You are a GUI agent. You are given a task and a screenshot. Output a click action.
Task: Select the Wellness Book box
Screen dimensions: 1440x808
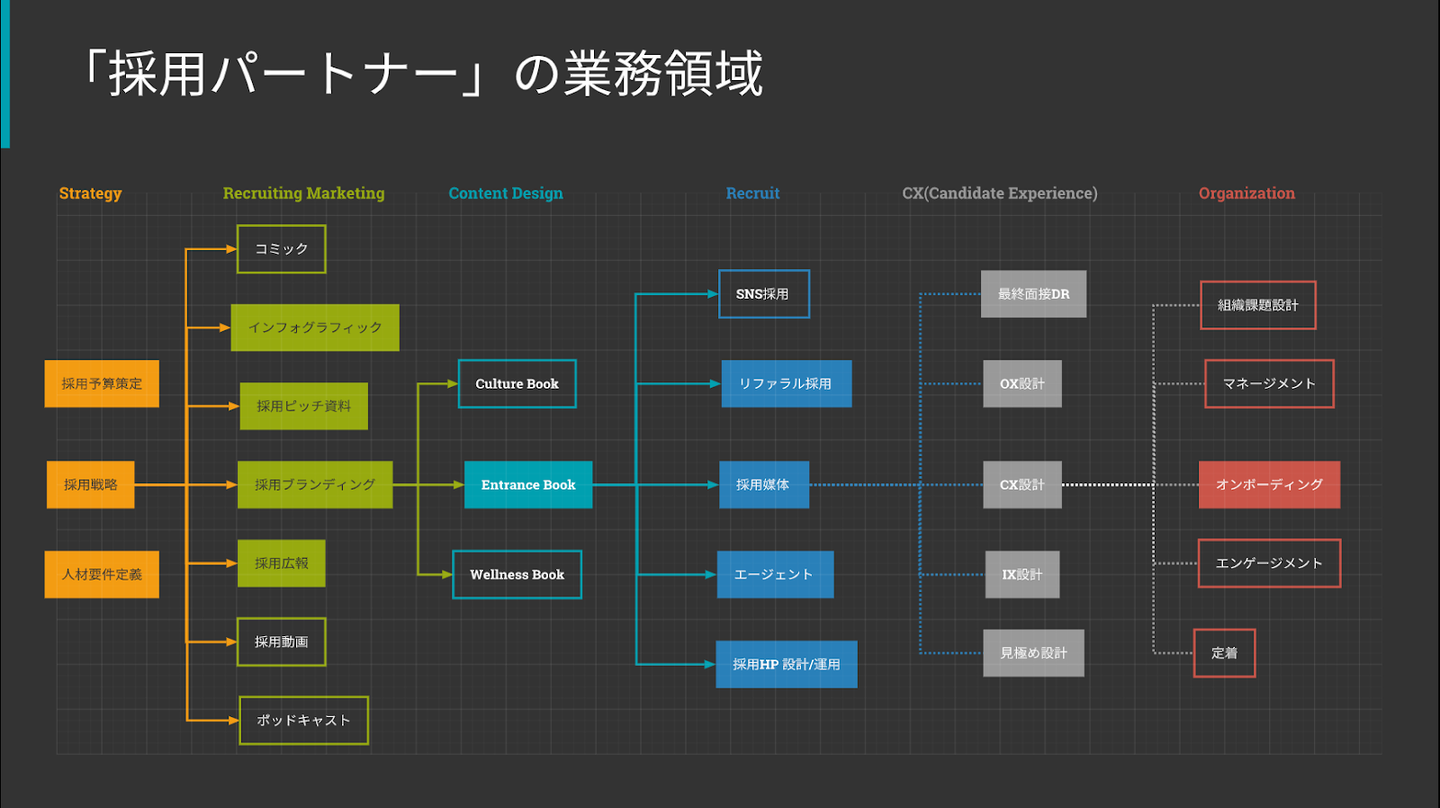point(517,575)
